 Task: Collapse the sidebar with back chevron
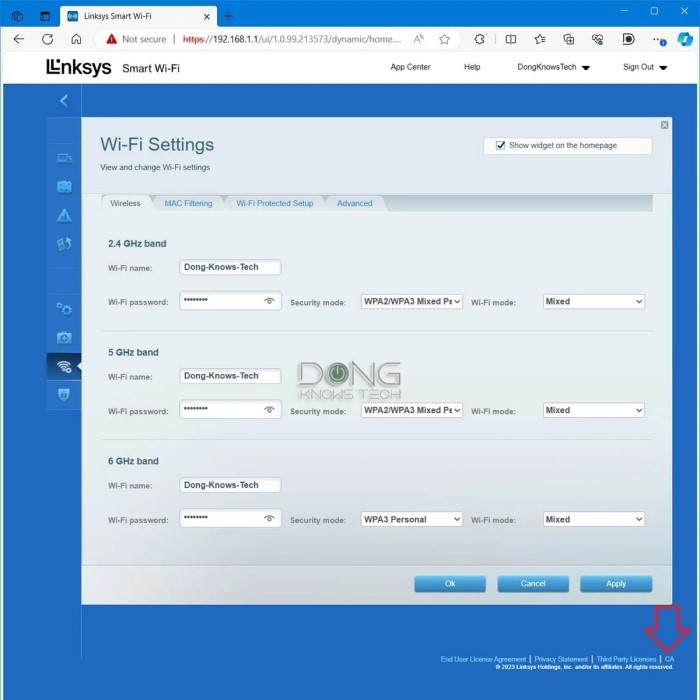(x=64, y=100)
